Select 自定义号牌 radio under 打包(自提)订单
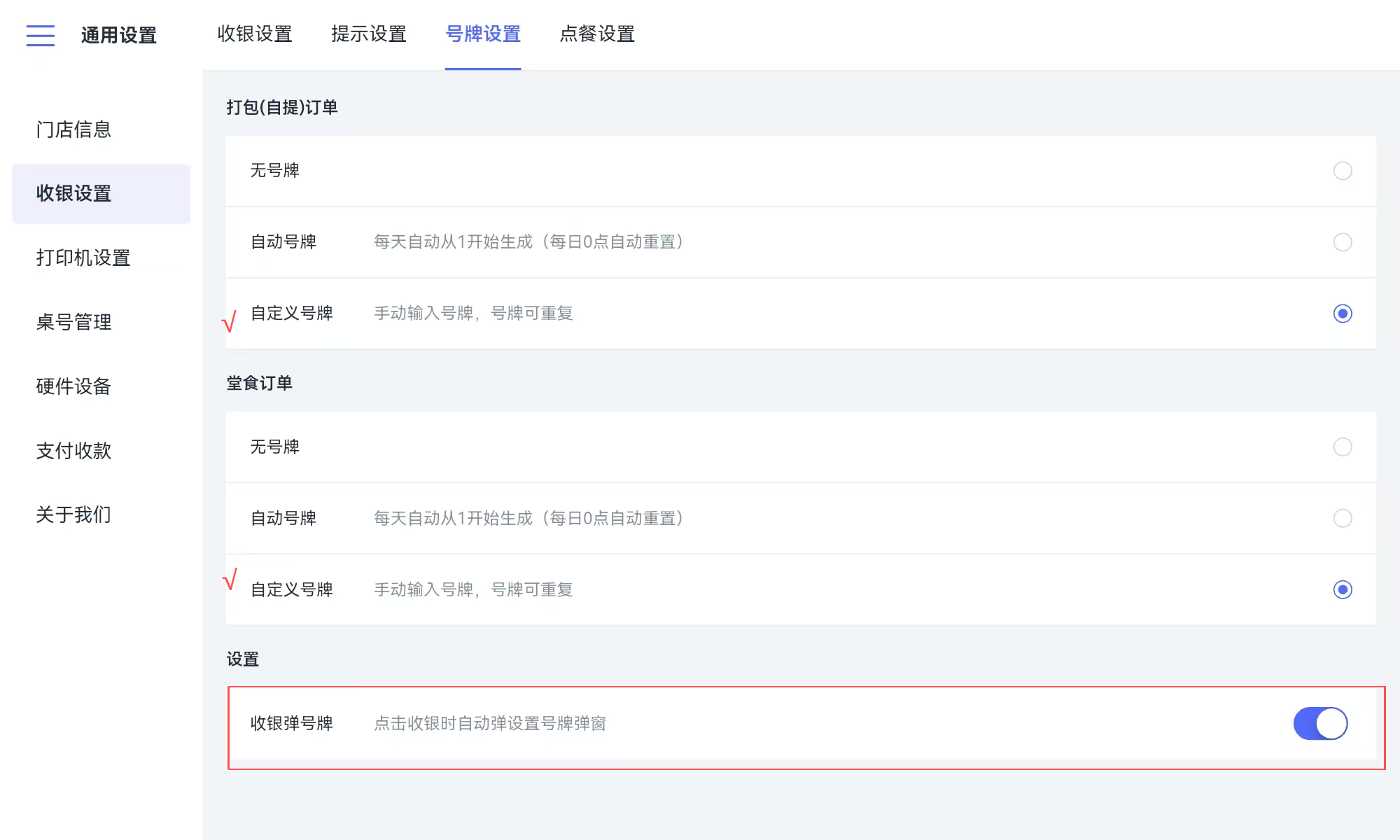This screenshot has width=1400, height=840. pyautogui.click(x=1342, y=314)
